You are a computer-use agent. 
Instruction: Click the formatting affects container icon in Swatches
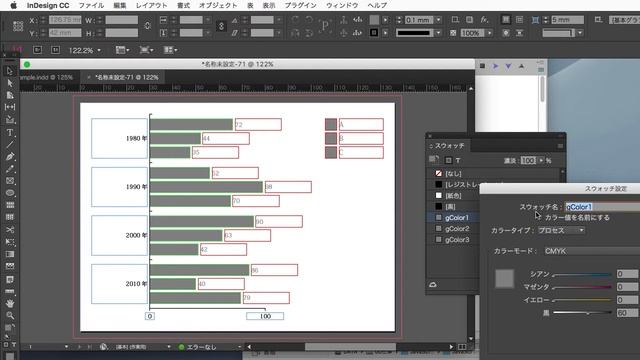click(x=449, y=160)
